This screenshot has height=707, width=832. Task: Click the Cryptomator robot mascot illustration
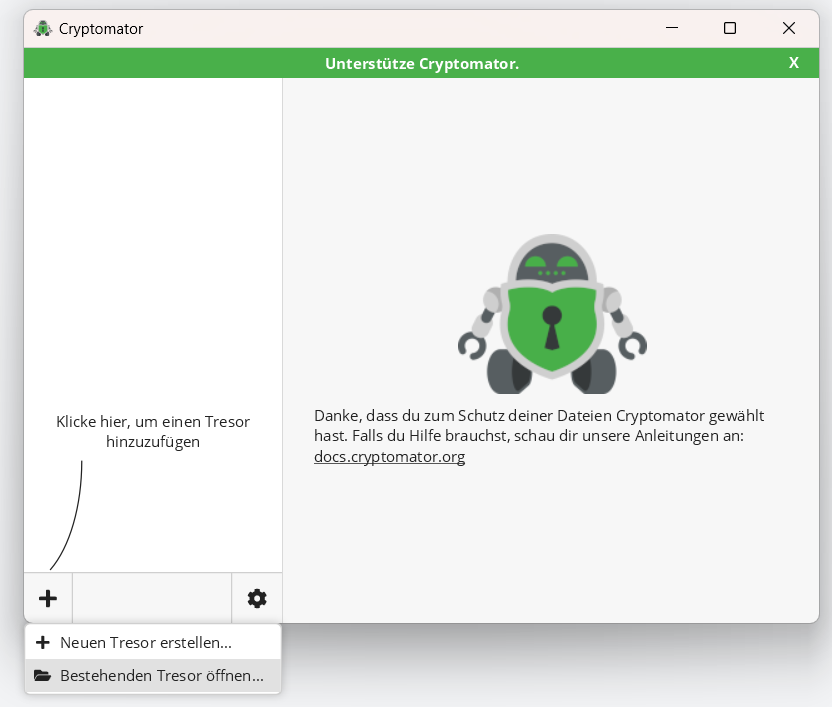552,311
